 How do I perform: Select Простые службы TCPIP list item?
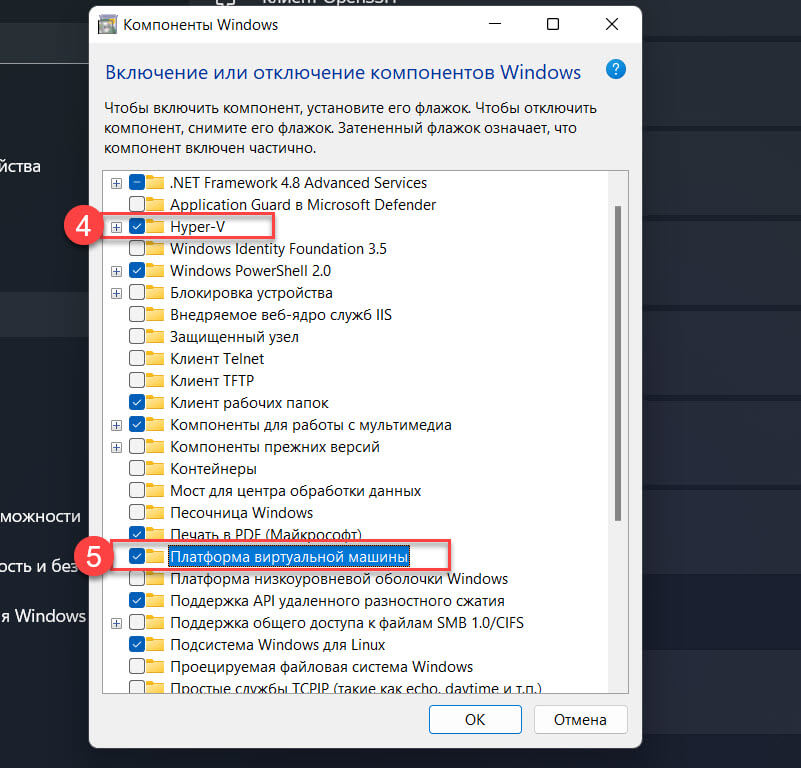tap(356, 687)
